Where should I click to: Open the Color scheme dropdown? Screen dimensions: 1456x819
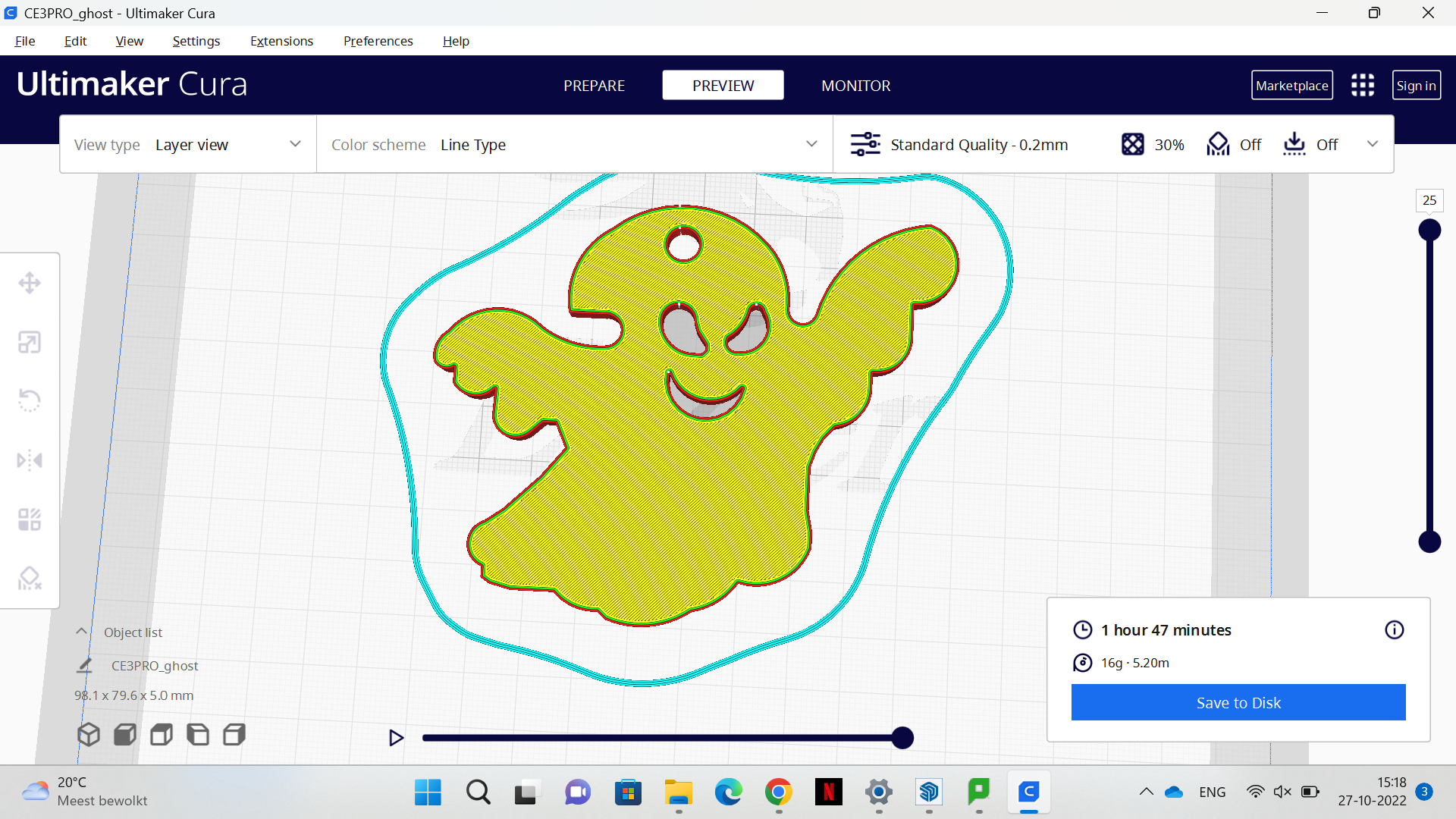click(575, 144)
